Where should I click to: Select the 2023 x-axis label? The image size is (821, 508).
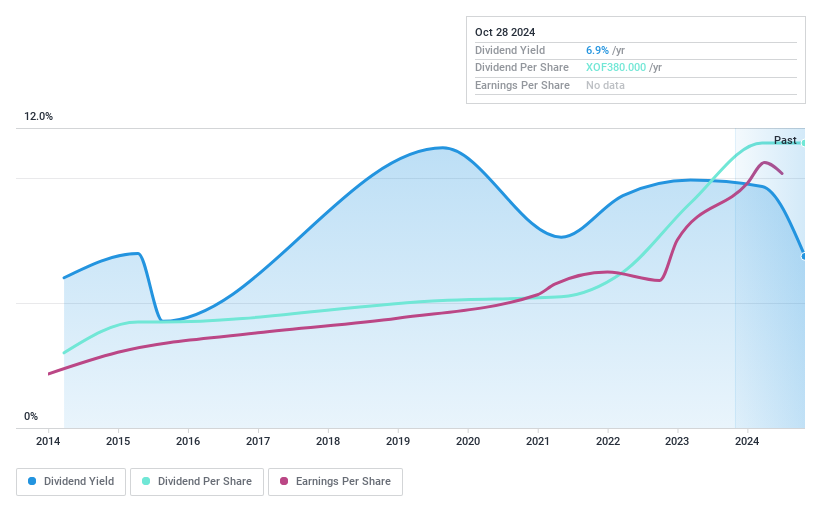[x=677, y=441]
